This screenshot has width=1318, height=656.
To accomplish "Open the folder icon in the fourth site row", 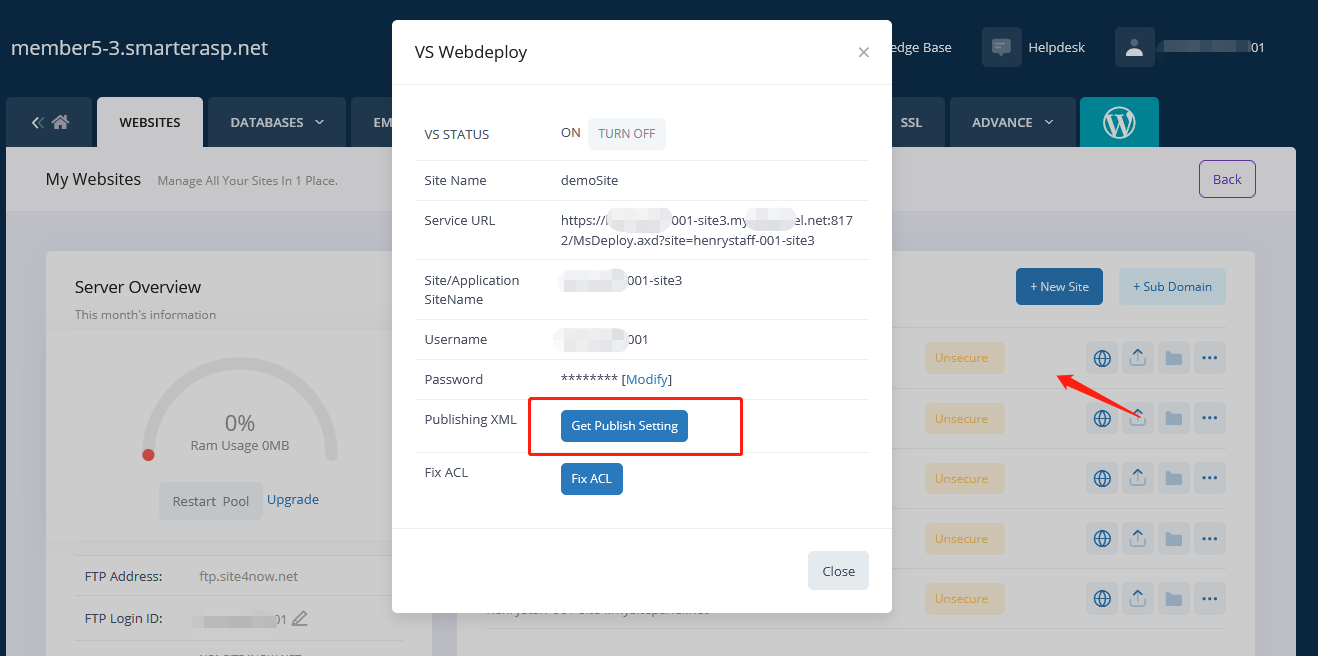I will pos(1173,538).
